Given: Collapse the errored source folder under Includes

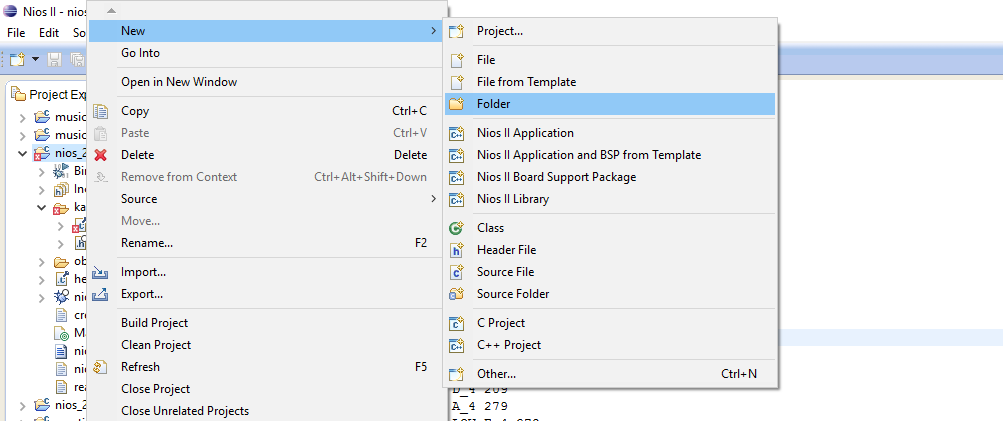Looking at the screenshot, I should point(42,208).
